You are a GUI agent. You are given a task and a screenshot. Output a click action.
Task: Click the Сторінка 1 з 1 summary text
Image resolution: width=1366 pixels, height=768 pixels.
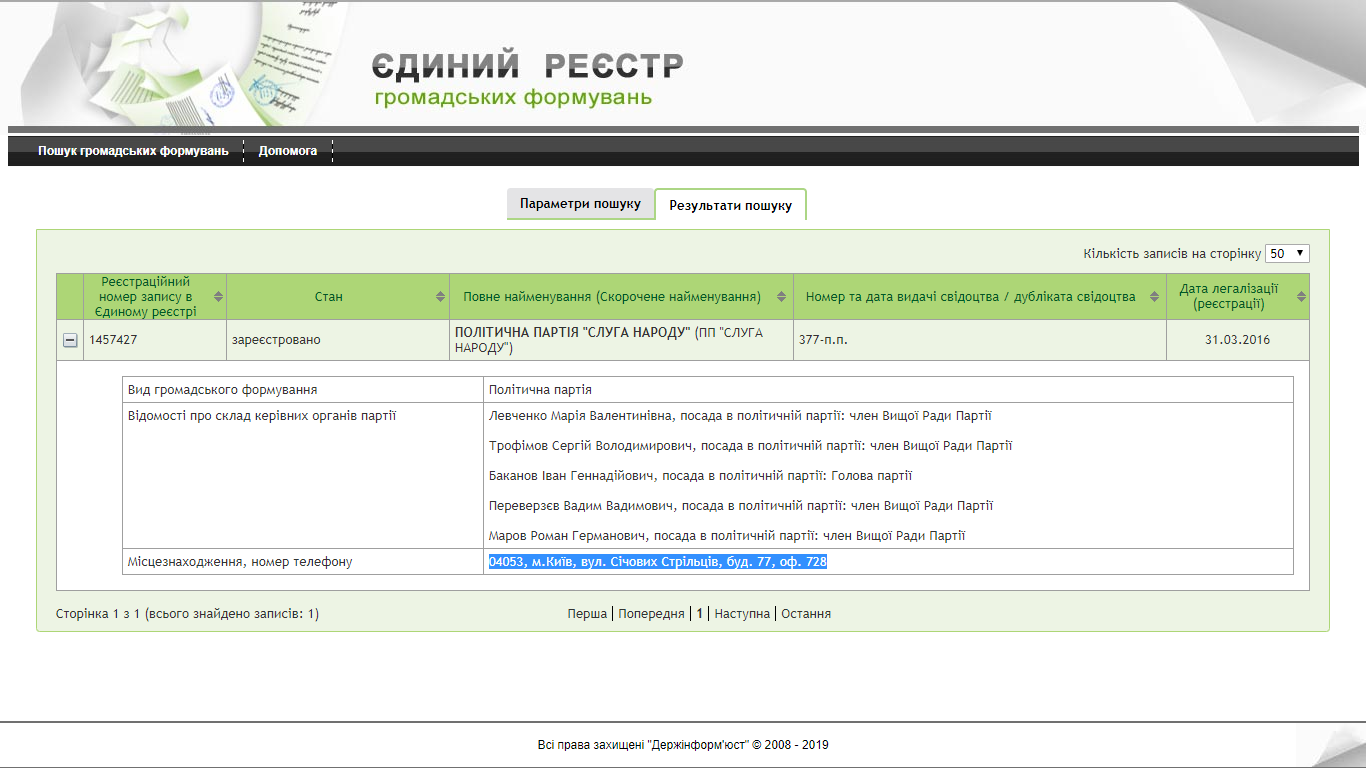click(x=187, y=614)
